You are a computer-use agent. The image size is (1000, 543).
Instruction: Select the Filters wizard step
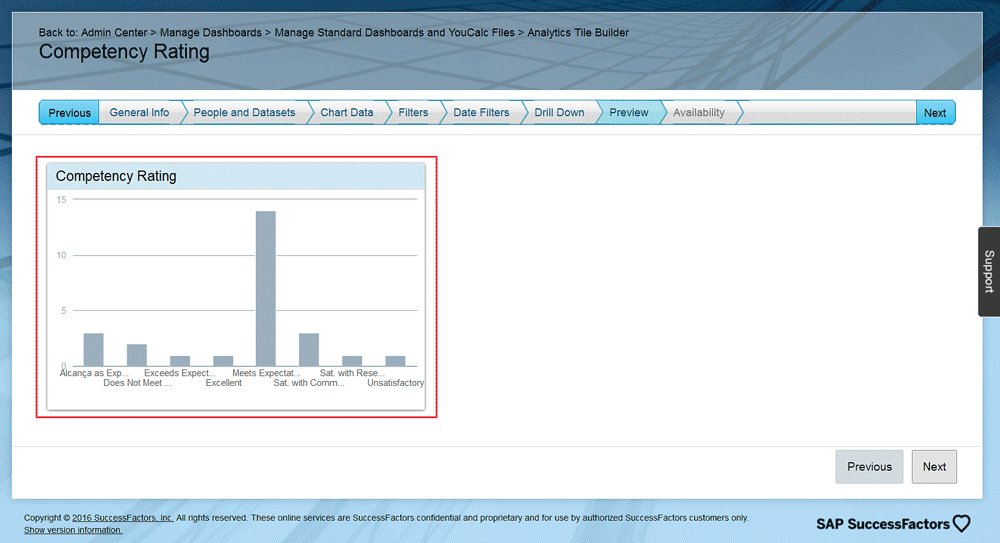[413, 113]
